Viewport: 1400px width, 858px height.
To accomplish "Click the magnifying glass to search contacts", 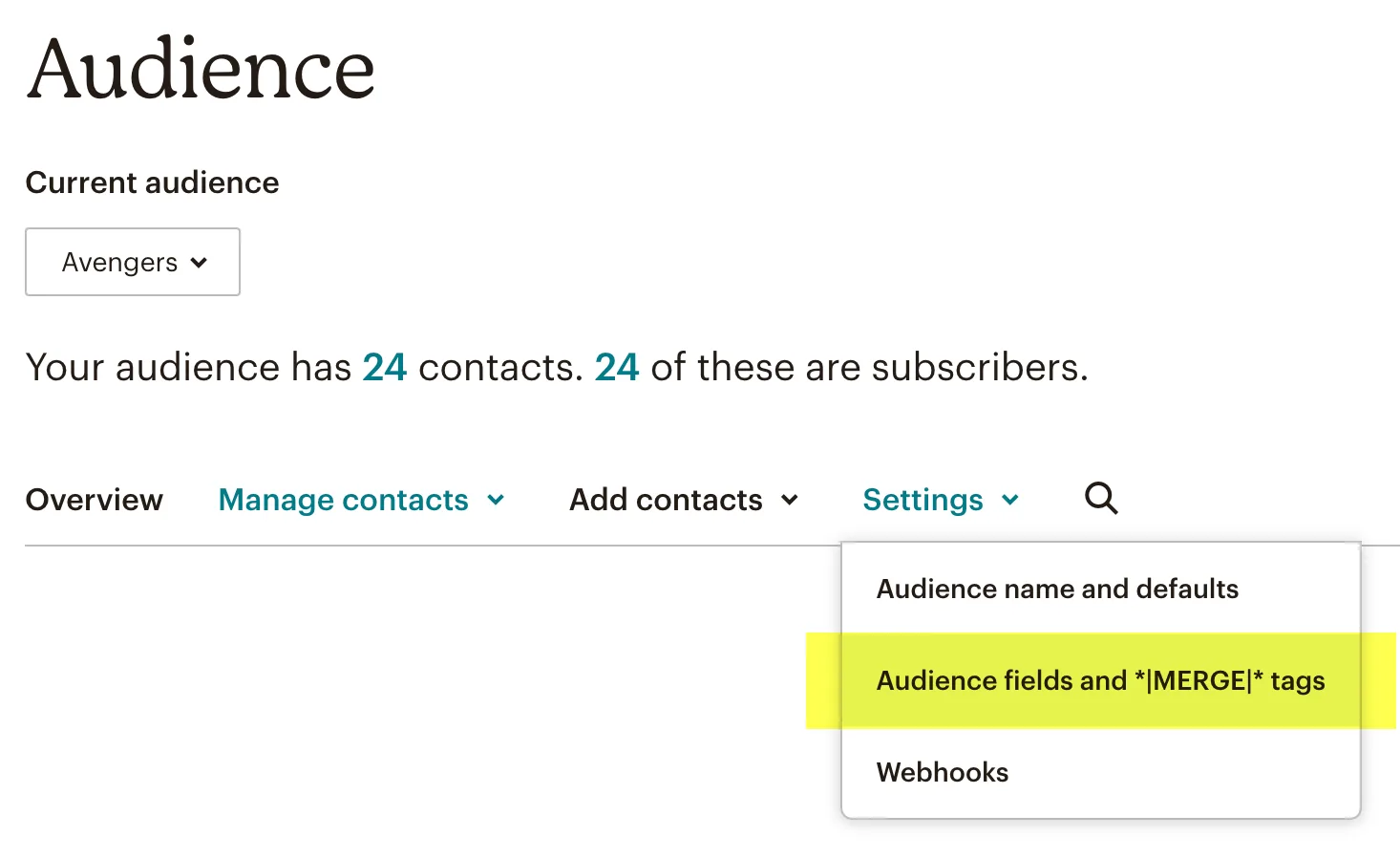I will [x=1100, y=498].
